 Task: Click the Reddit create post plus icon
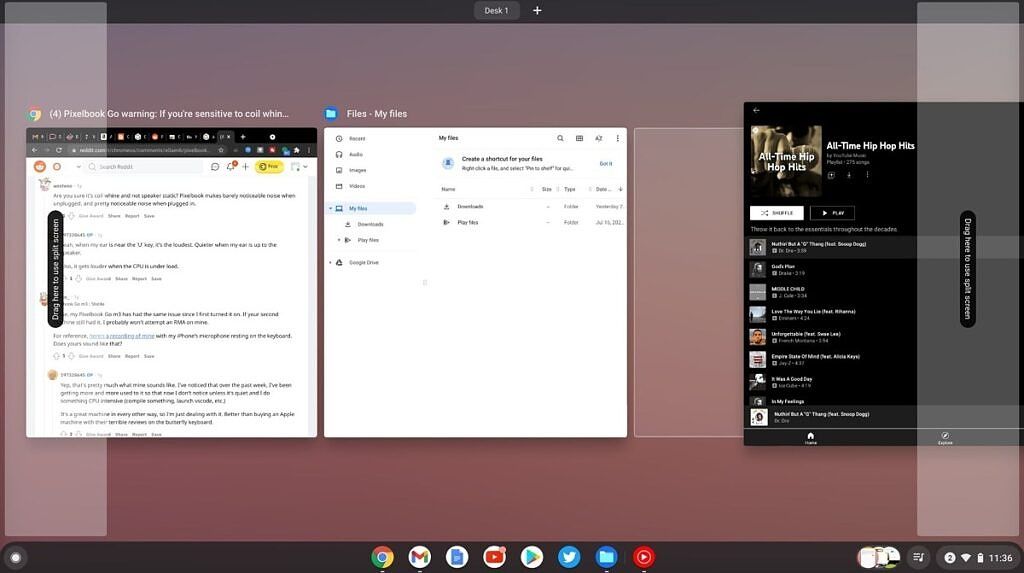pyautogui.click(x=246, y=167)
